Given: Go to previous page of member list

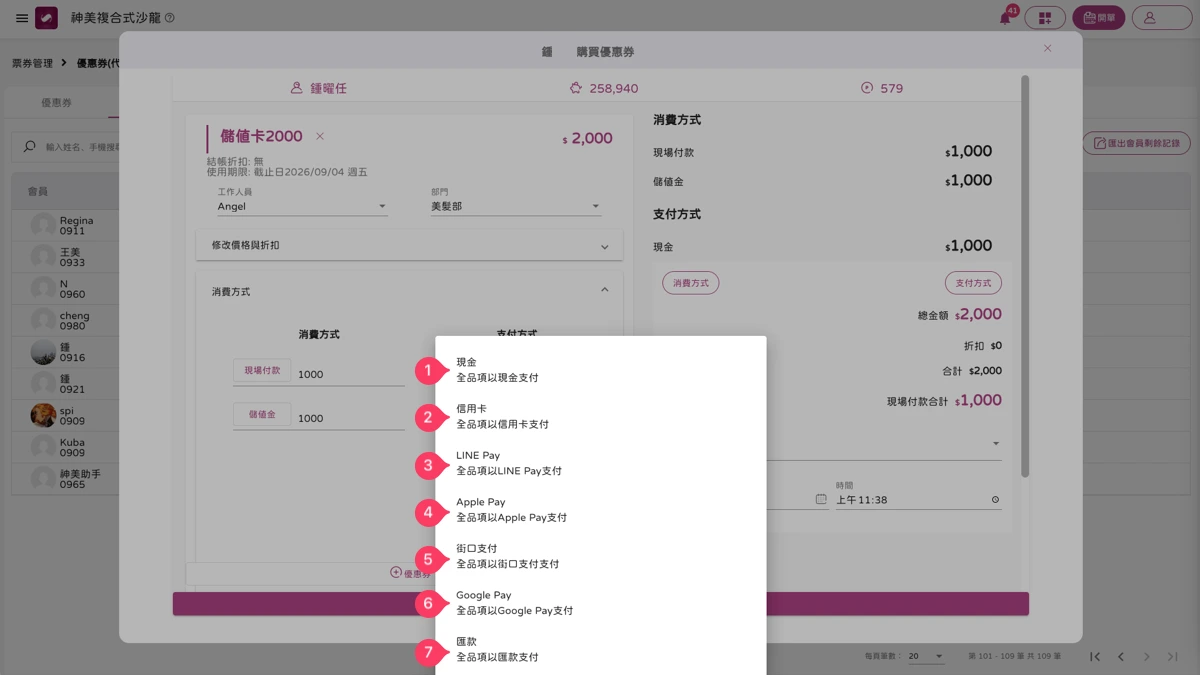Looking at the screenshot, I should [x=1121, y=657].
